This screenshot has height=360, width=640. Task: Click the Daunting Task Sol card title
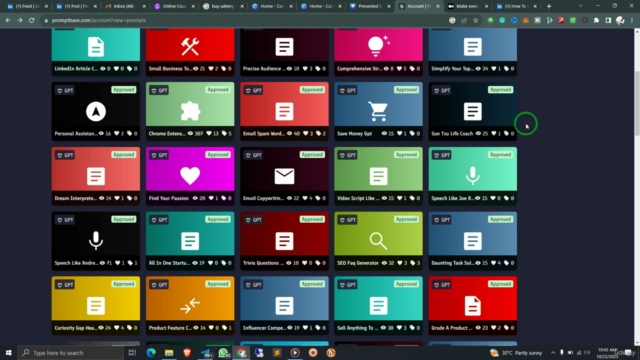tap(452, 263)
